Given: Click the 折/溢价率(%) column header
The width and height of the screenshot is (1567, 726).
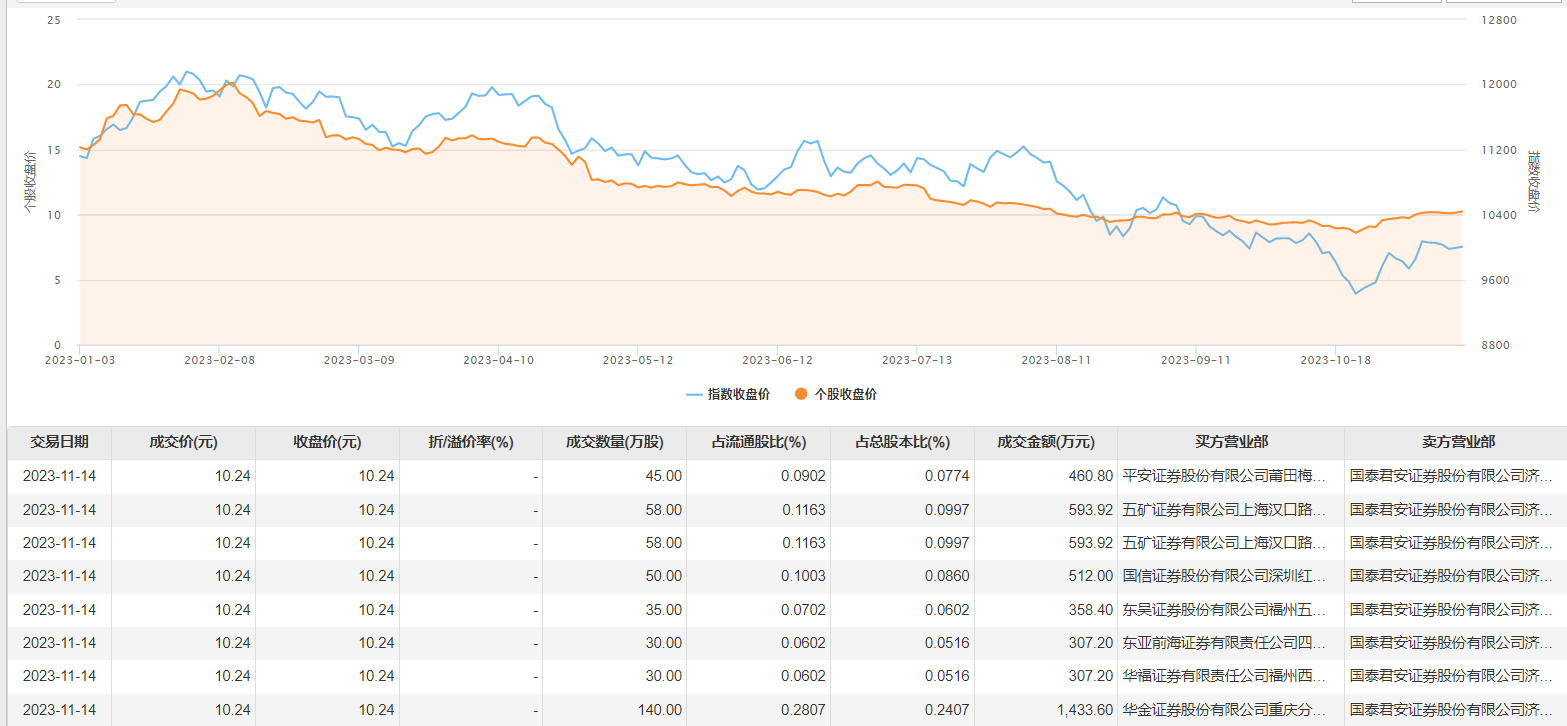Looking at the screenshot, I should pyautogui.click(x=471, y=442).
